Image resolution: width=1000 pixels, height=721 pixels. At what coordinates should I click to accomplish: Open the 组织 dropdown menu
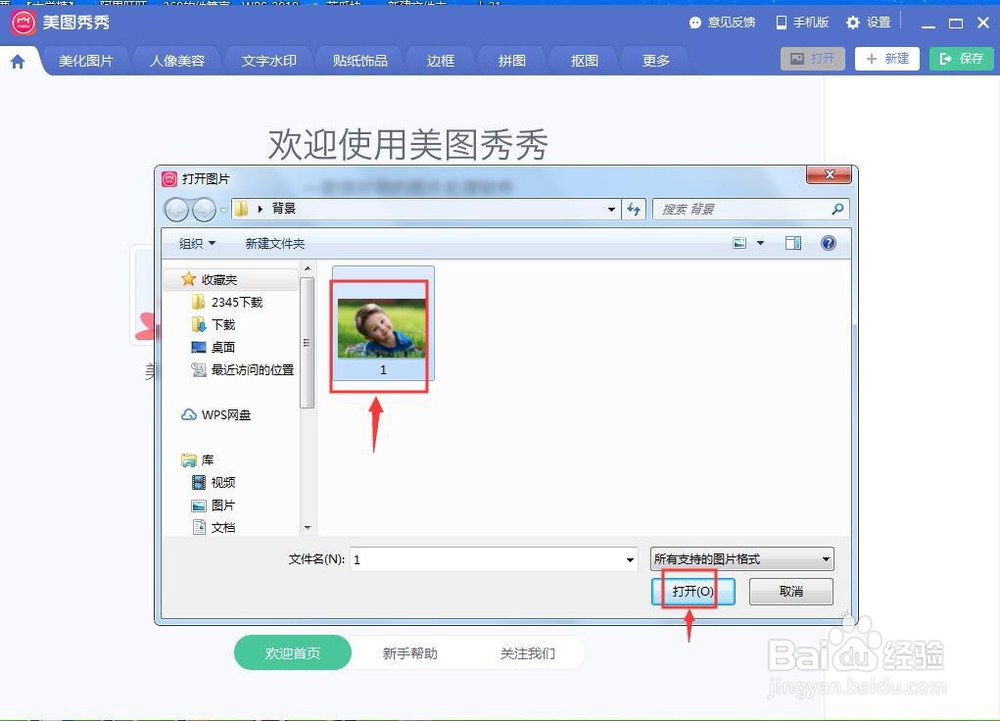tap(197, 244)
